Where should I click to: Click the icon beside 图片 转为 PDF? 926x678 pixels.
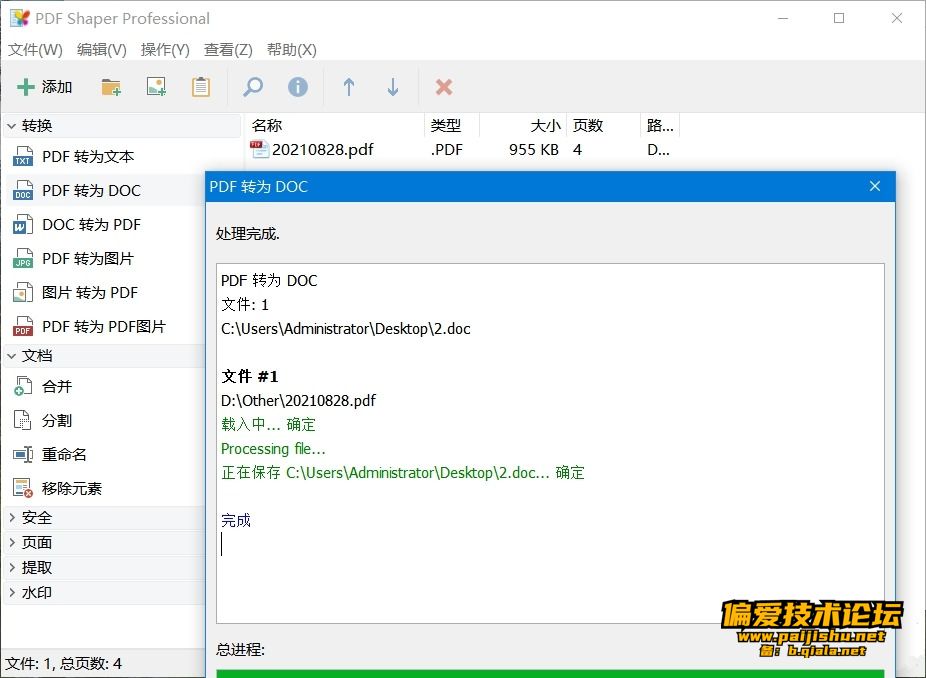23,293
